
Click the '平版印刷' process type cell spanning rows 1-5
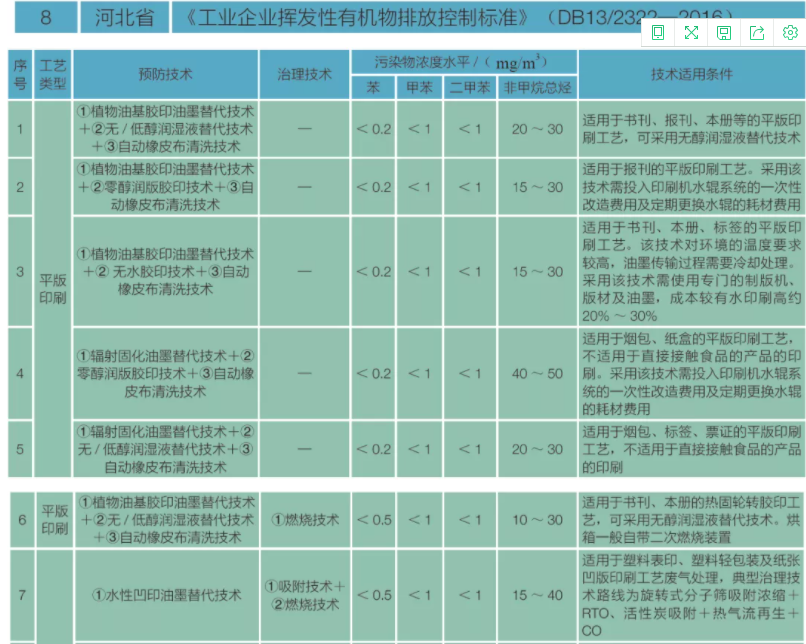pyautogui.click(x=53, y=289)
